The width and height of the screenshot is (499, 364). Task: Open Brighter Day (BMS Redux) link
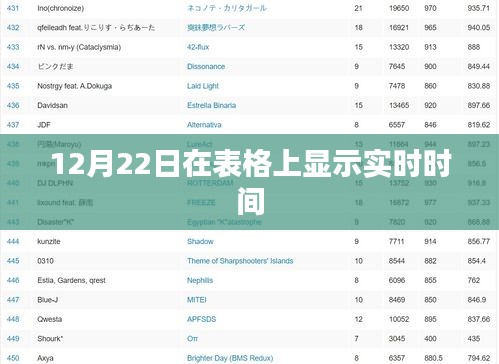pos(230,358)
